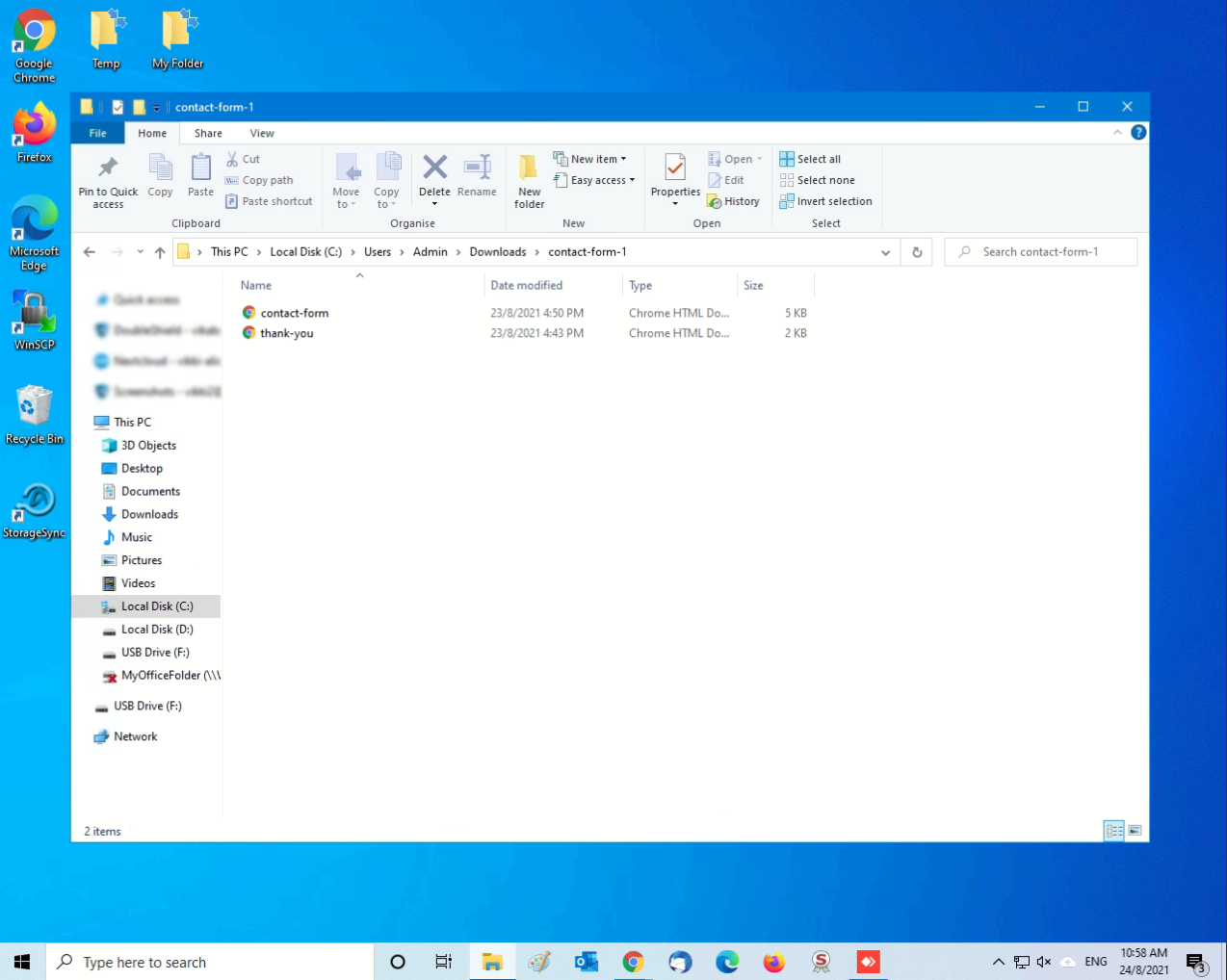Click the Refresh button beside address bar
The height and width of the screenshot is (980, 1227).
(917, 252)
